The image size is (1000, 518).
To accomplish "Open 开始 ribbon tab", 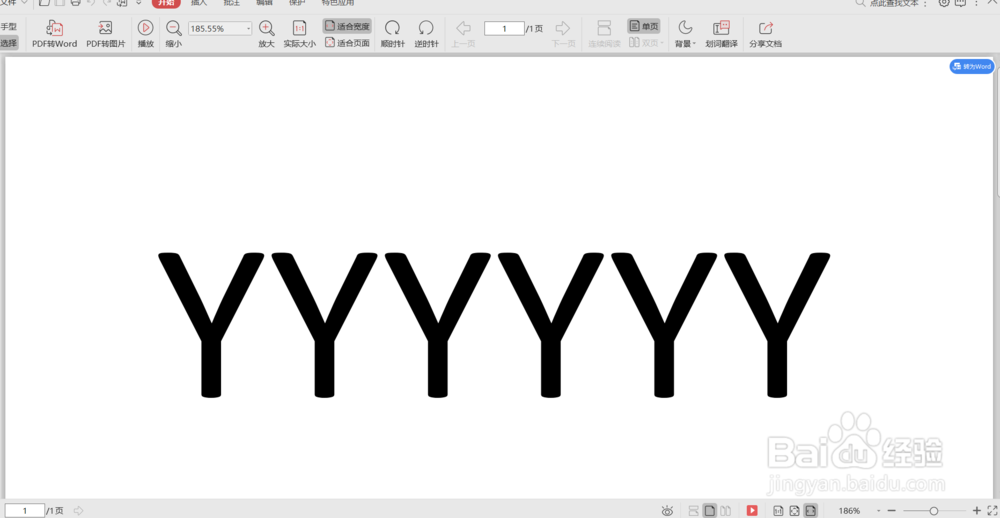I will click(x=166, y=3).
